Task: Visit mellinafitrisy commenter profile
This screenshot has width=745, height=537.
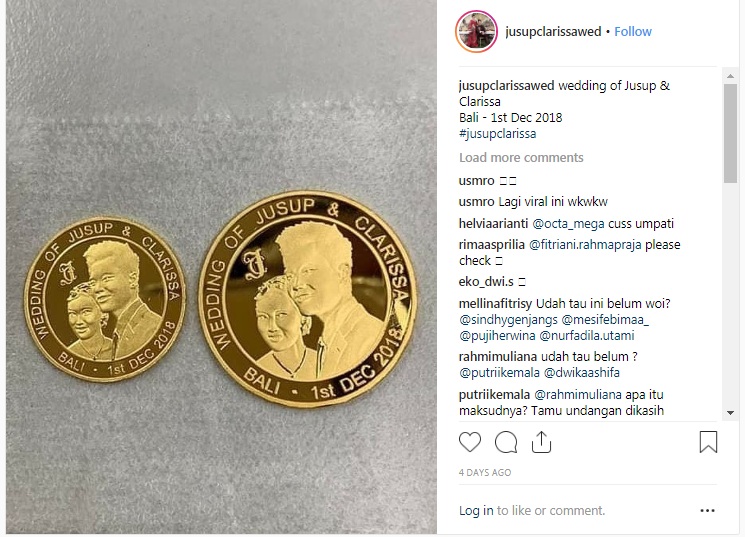Action: [496, 304]
